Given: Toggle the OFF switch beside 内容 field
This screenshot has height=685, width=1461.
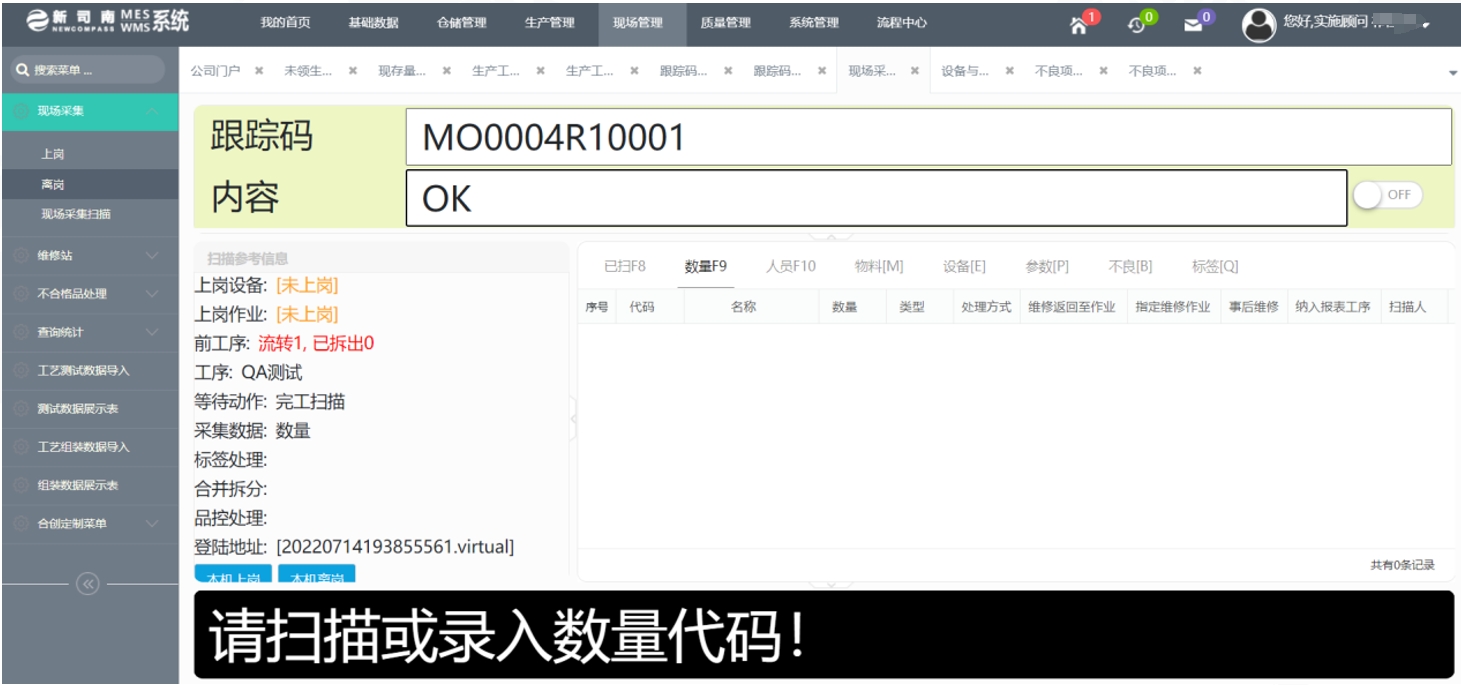Looking at the screenshot, I should (1387, 195).
